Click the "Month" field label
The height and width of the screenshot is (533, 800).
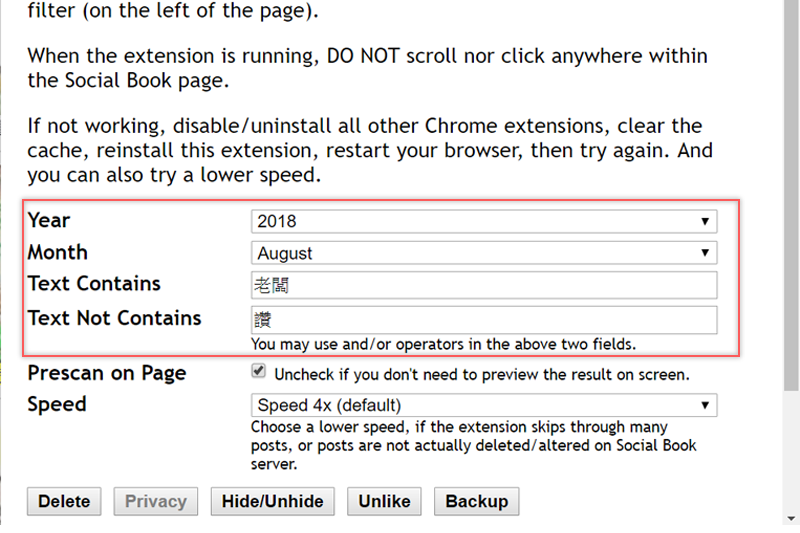point(58,252)
